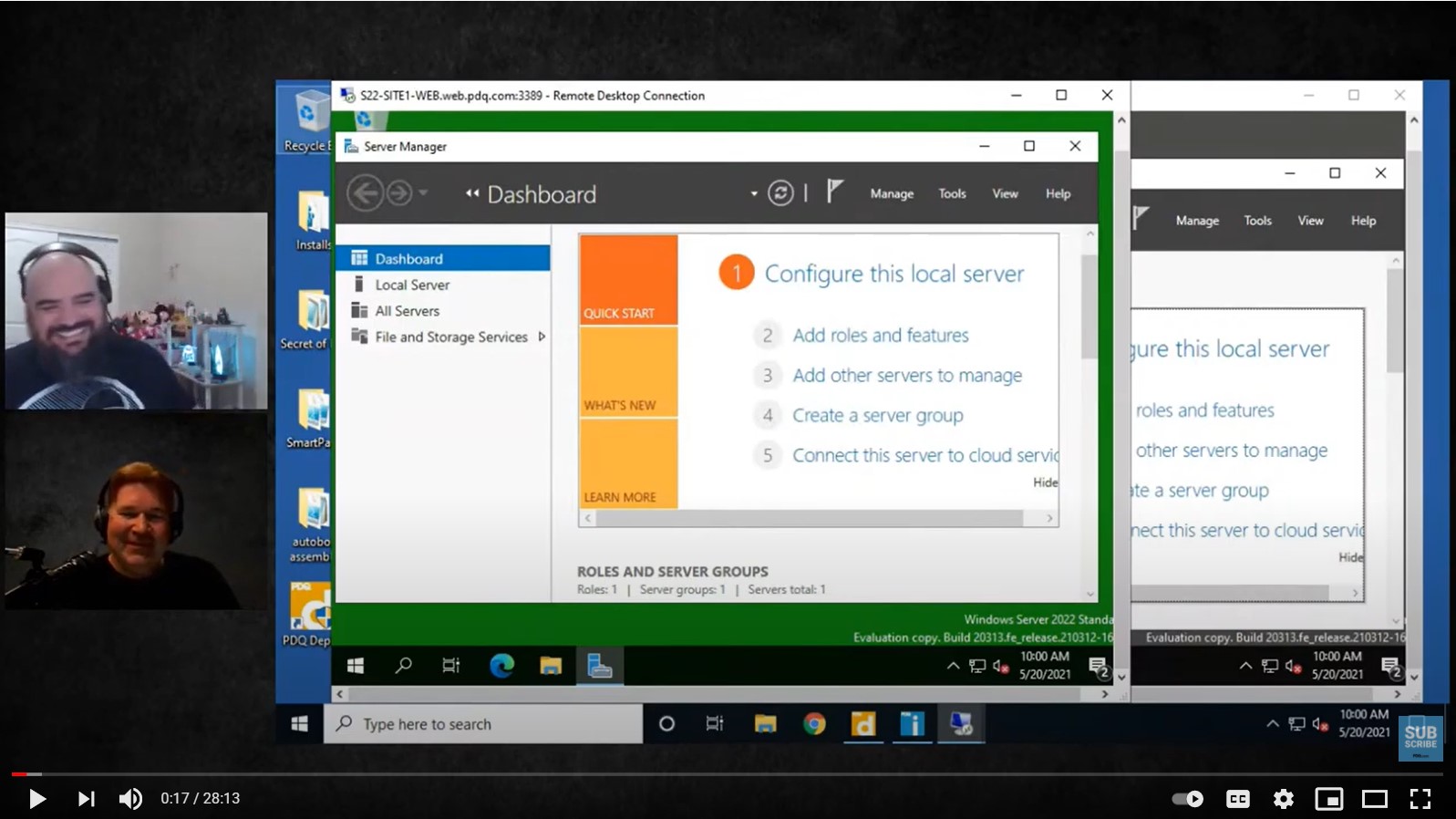
Task: Open the View menu in front Server Manager
Action: coord(1005,193)
